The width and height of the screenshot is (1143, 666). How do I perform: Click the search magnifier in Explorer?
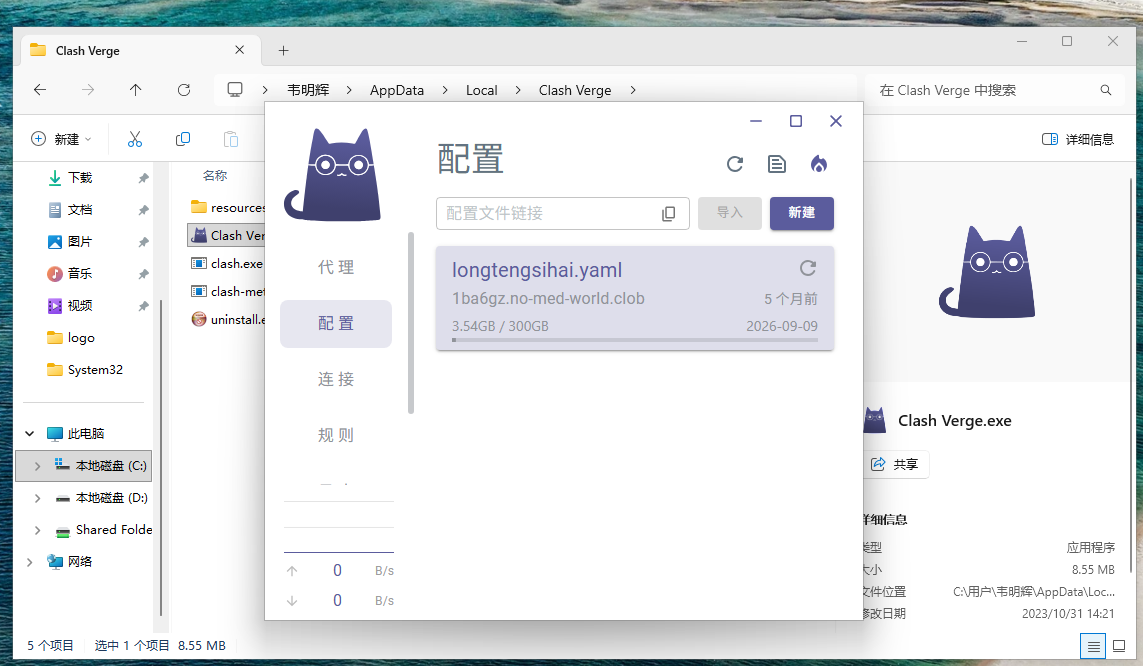pyautogui.click(x=1106, y=90)
